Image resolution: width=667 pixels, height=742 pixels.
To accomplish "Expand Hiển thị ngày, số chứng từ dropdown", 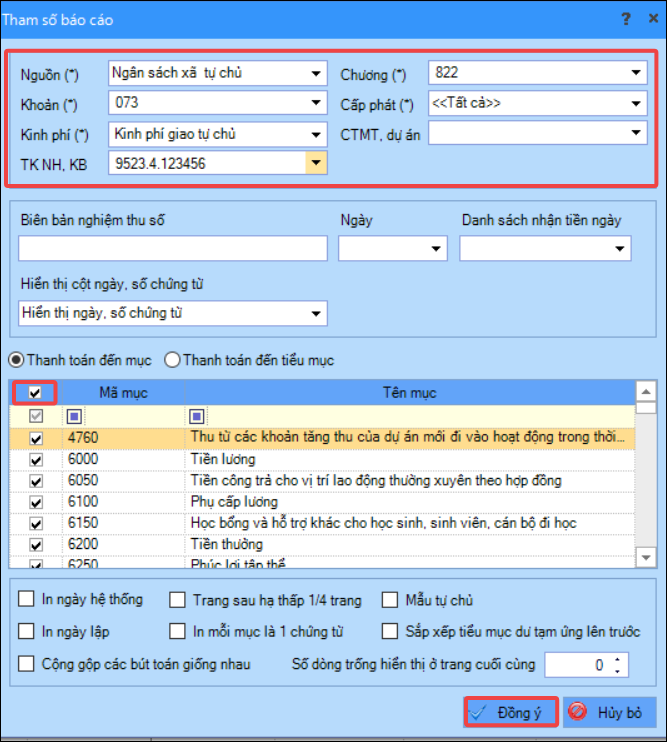I will 316,313.
